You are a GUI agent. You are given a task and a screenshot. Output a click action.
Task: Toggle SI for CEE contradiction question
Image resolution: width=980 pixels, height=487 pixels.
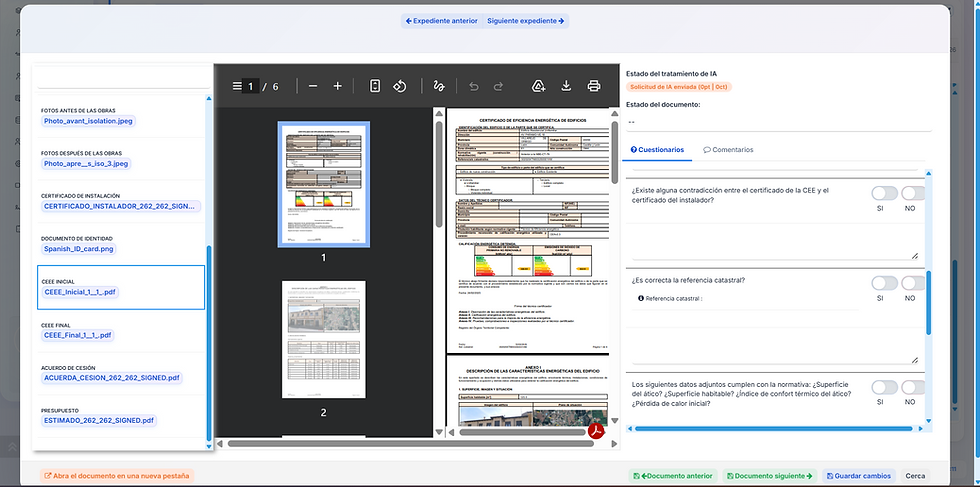[x=884, y=193]
